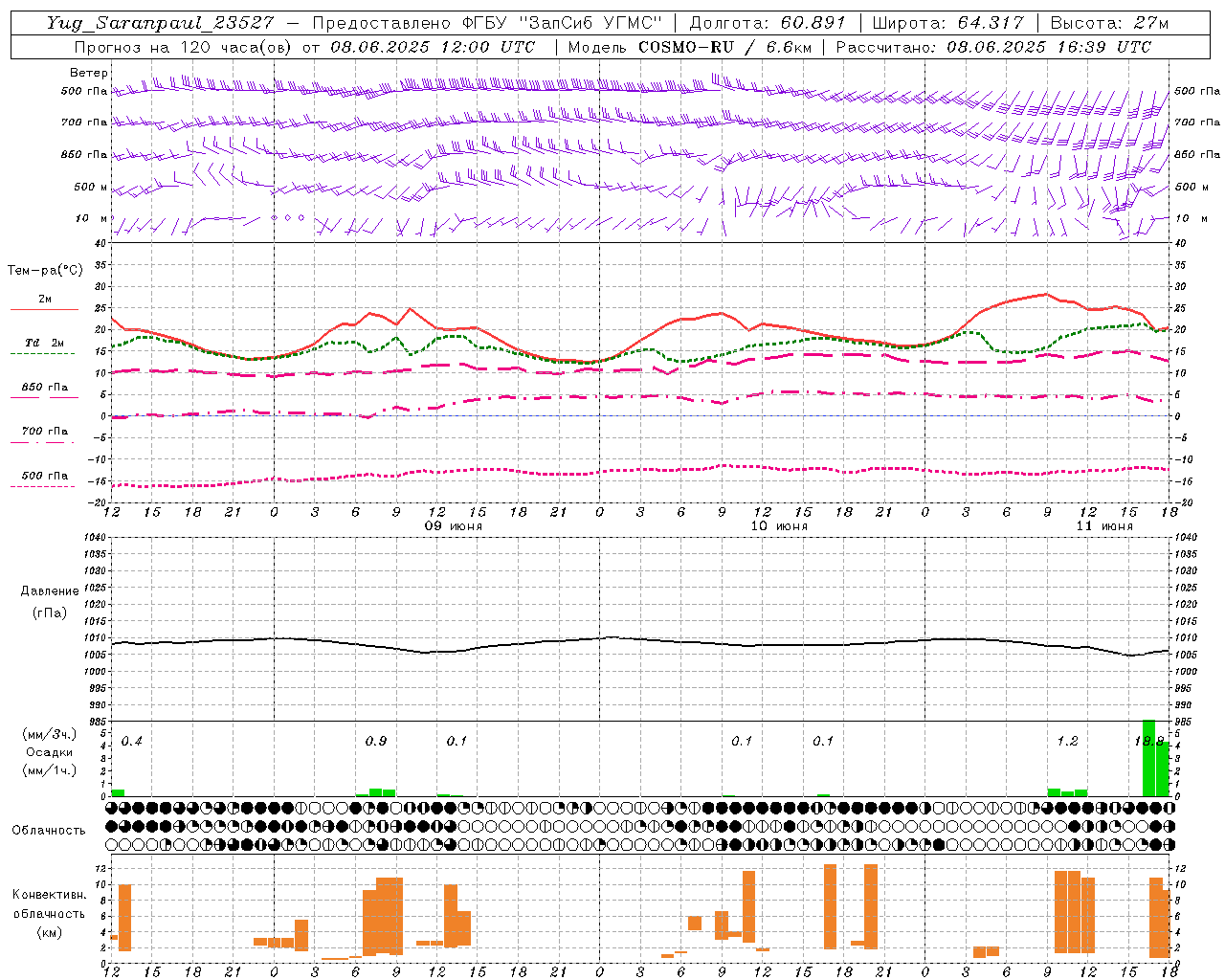Click the 'Осадки' precipitation label
This screenshot has width=1225, height=980.
[x=50, y=752]
